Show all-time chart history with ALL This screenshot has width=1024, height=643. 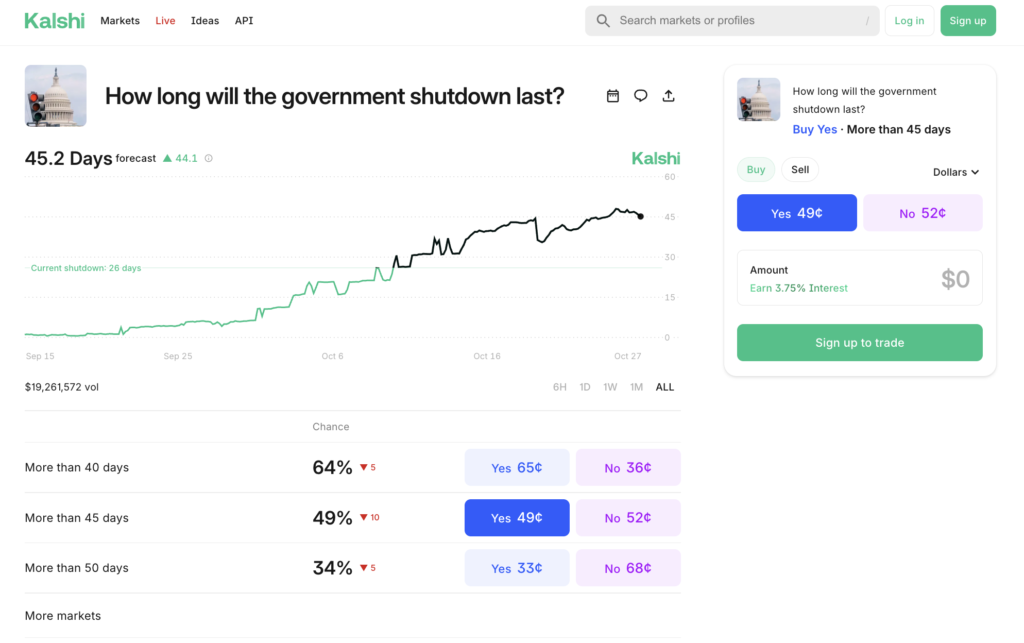(x=664, y=387)
